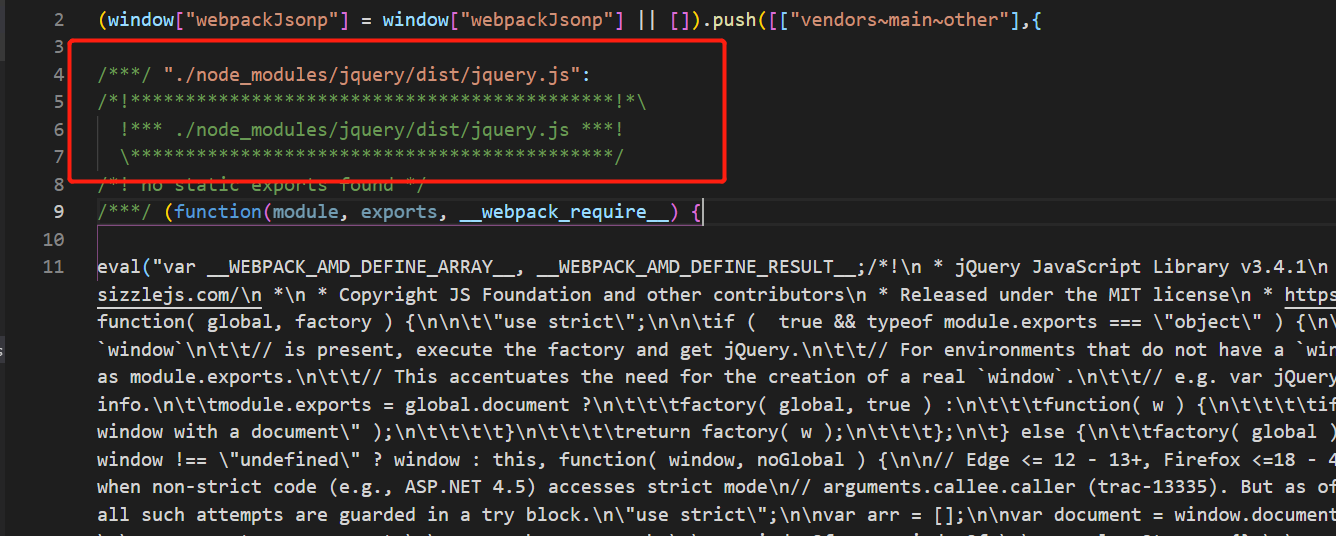Click the asterisk comment row on line 5
This screenshot has height=536, width=1336.
(x=372, y=102)
